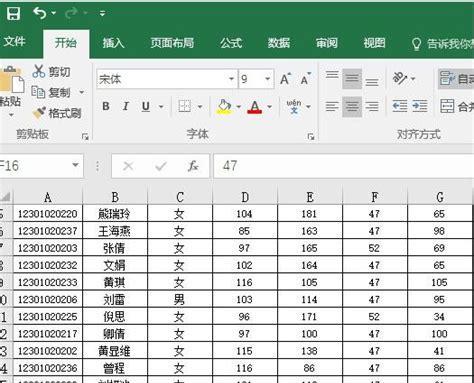Click the decrease indent icon
The image size is (474, 383).
[399, 107]
